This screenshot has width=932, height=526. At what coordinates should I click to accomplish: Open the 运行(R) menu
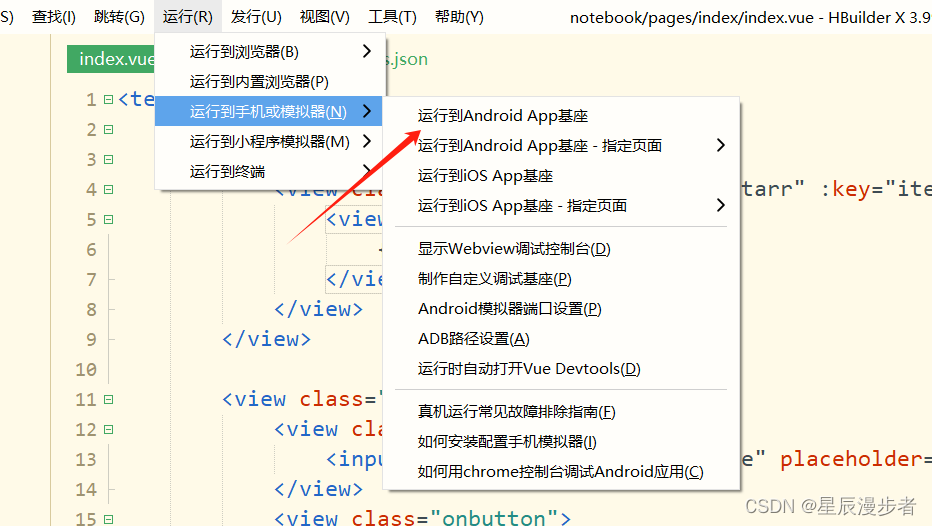click(x=187, y=17)
